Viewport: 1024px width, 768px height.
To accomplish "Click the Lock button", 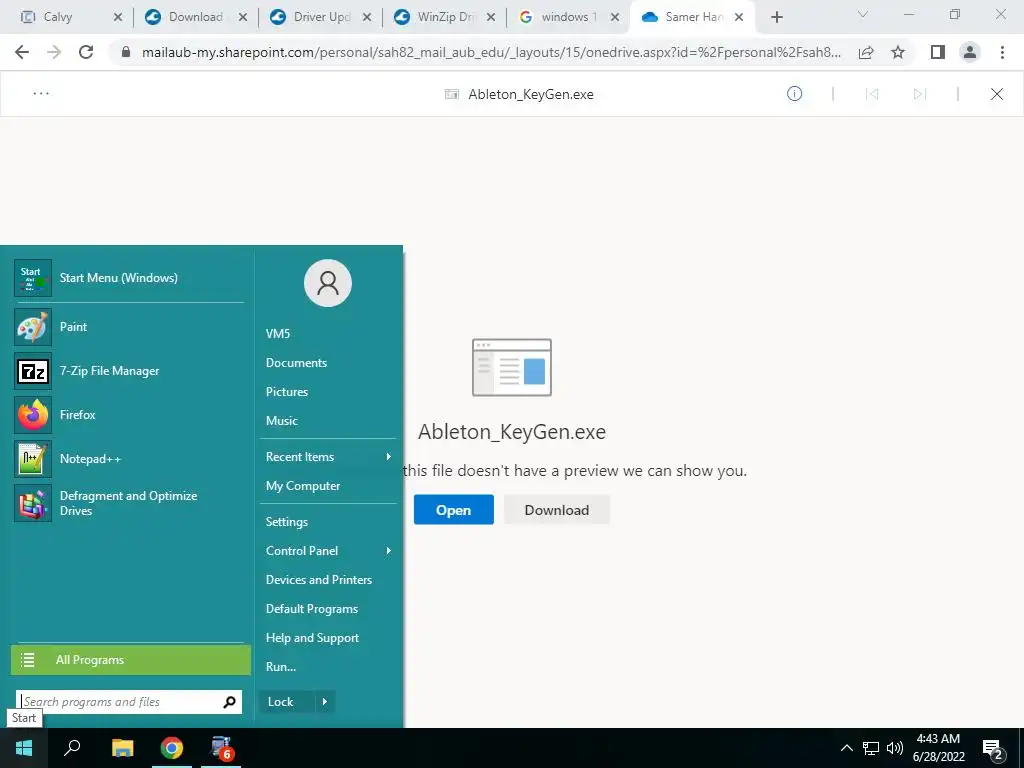I will [287, 702].
